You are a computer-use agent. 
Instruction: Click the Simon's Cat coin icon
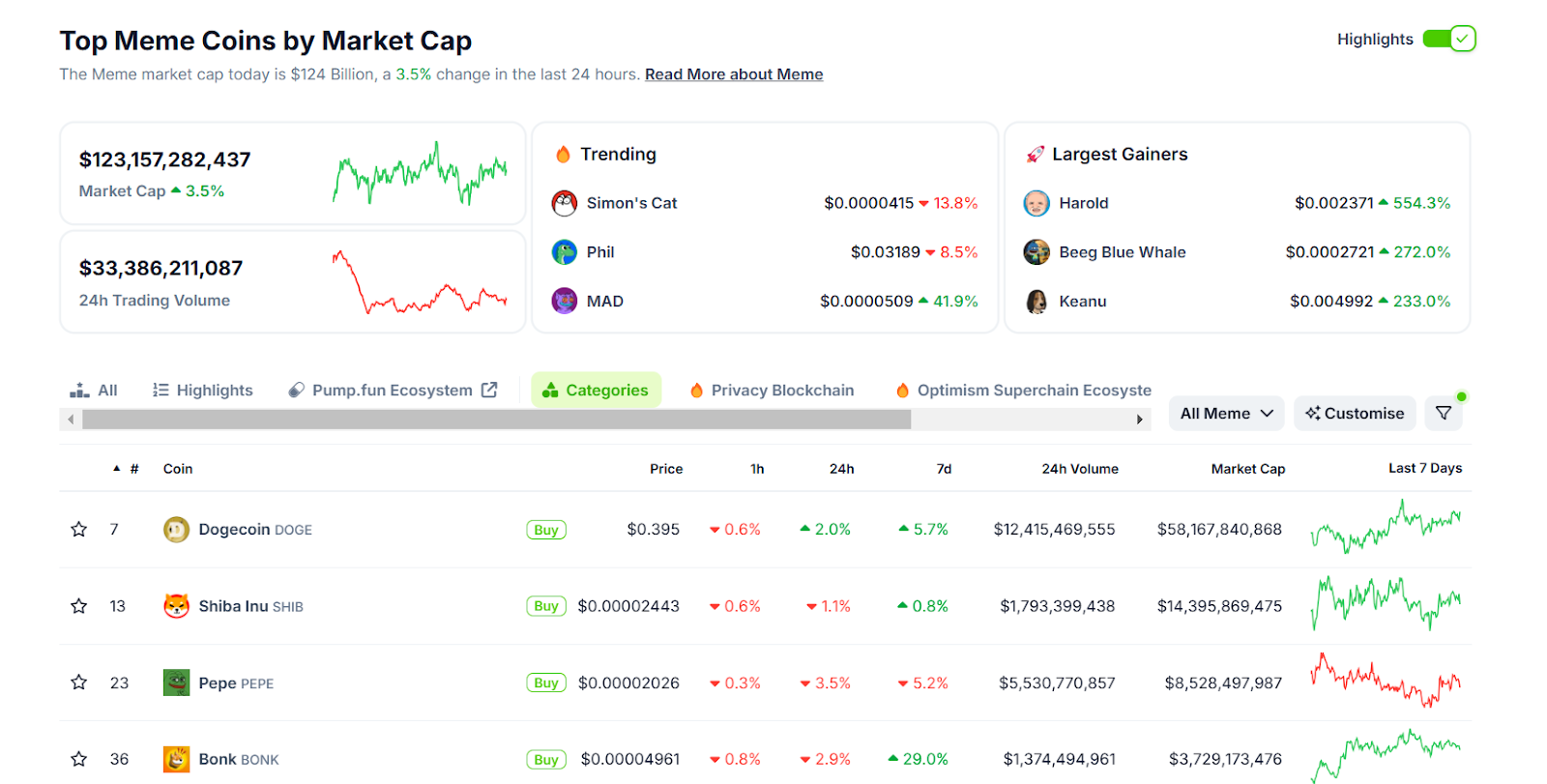564,203
